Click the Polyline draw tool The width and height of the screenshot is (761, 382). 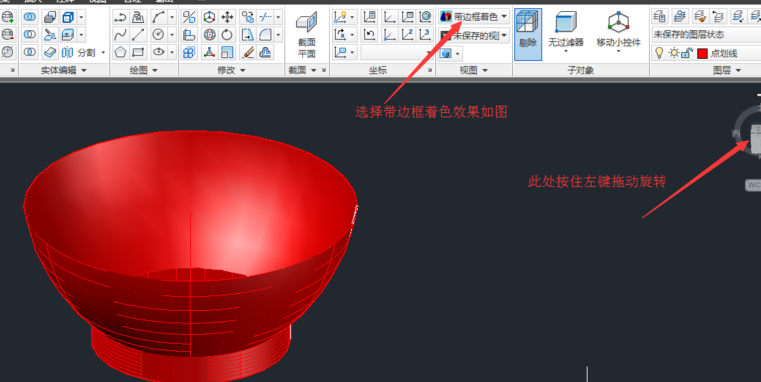[x=120, y=17]
